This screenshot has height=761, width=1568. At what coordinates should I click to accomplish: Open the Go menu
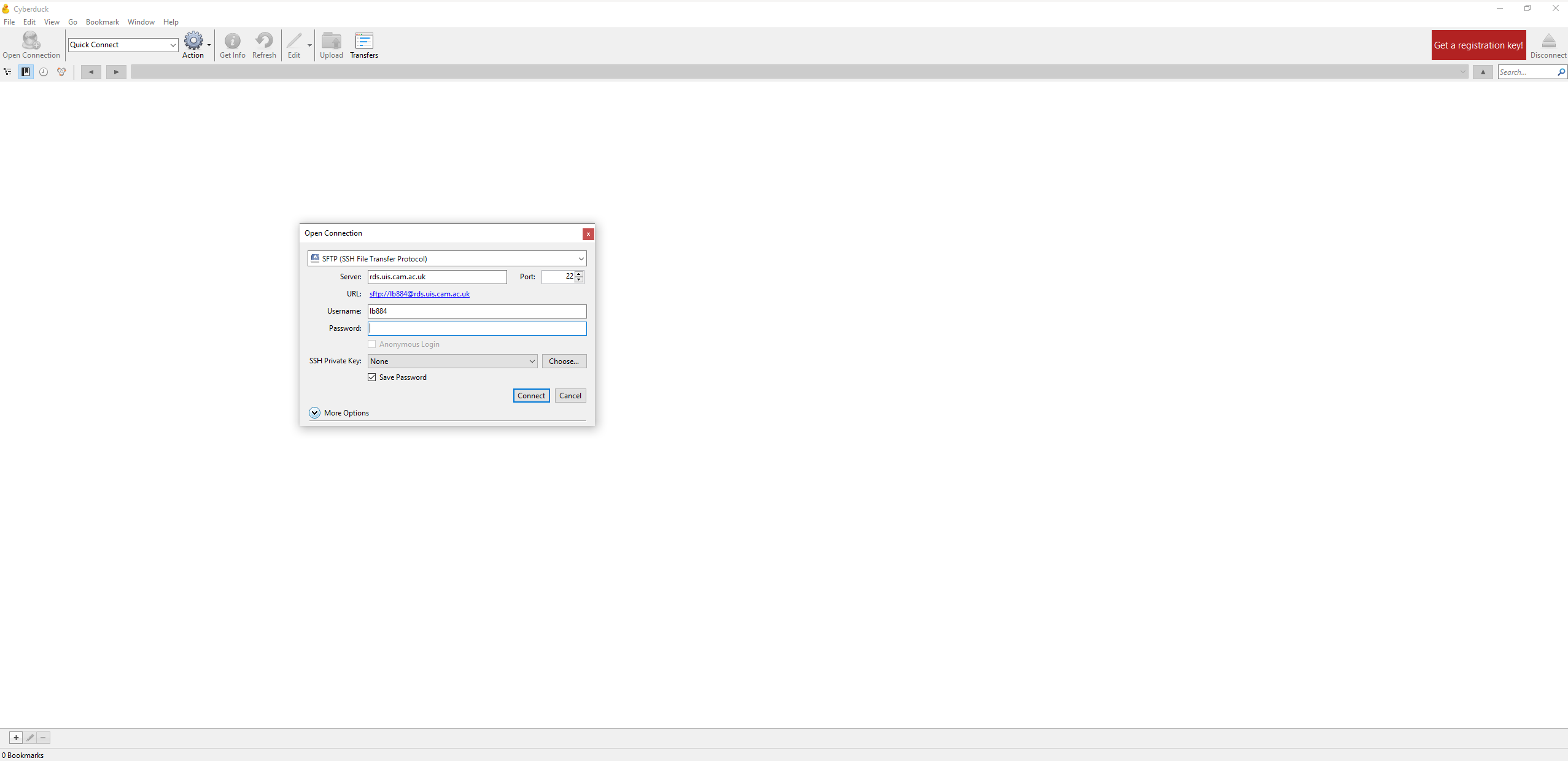[x=72, y=22]
